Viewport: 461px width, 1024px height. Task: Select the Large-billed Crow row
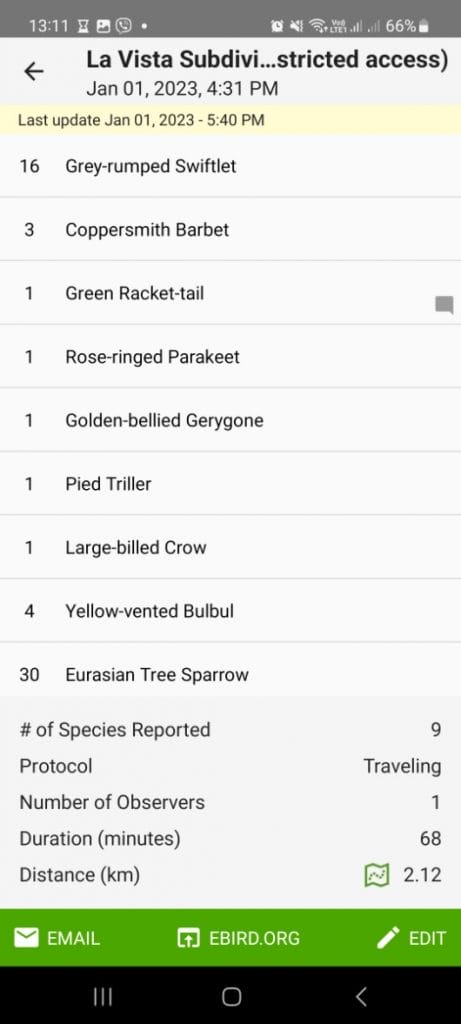click(230, 547)
